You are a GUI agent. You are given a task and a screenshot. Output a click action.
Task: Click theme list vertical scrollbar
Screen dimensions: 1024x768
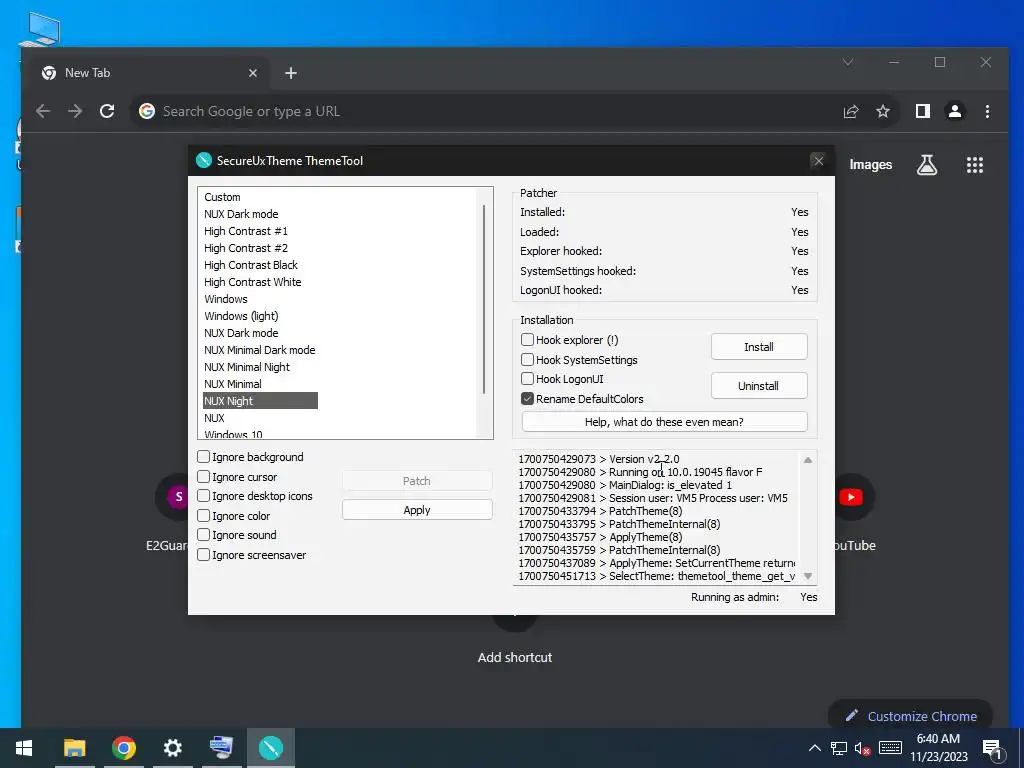point(484,299)
